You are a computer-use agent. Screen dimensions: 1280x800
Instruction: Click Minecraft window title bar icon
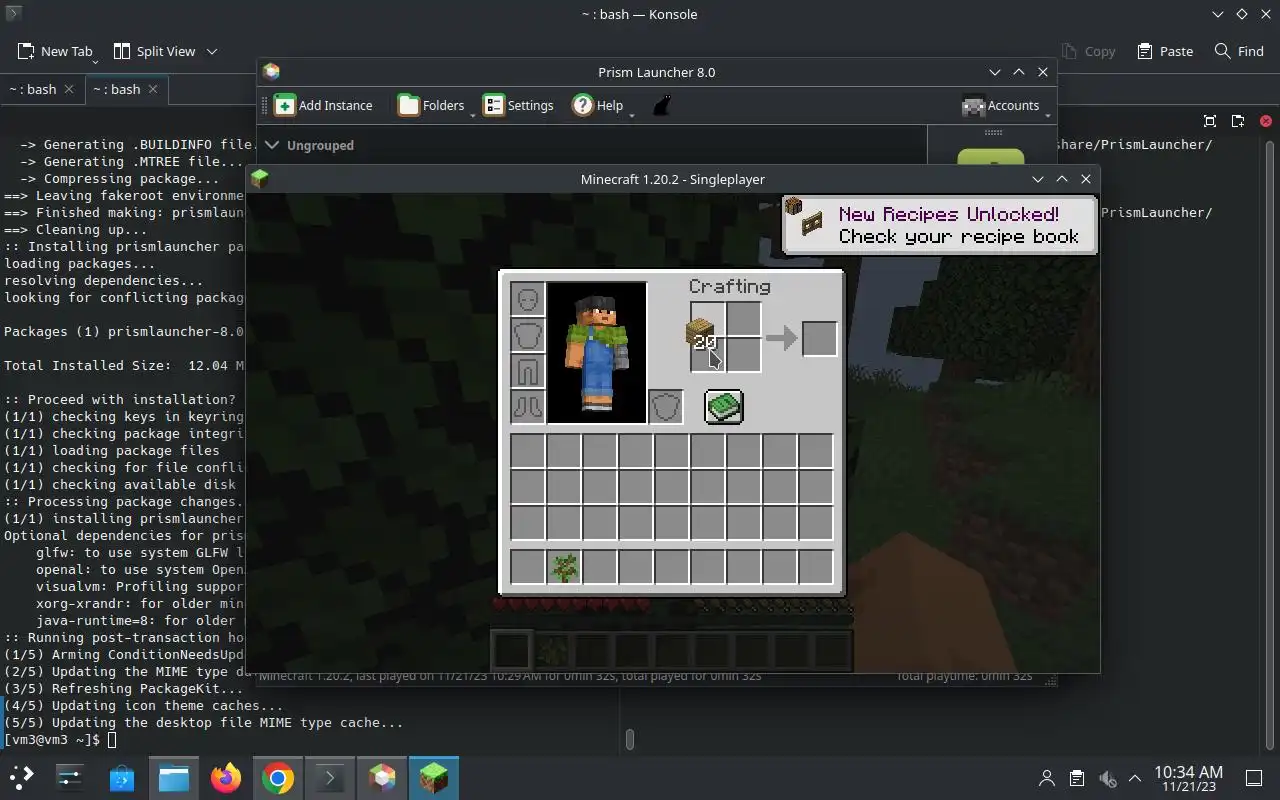pyautogui.click(x=260, y=179)
